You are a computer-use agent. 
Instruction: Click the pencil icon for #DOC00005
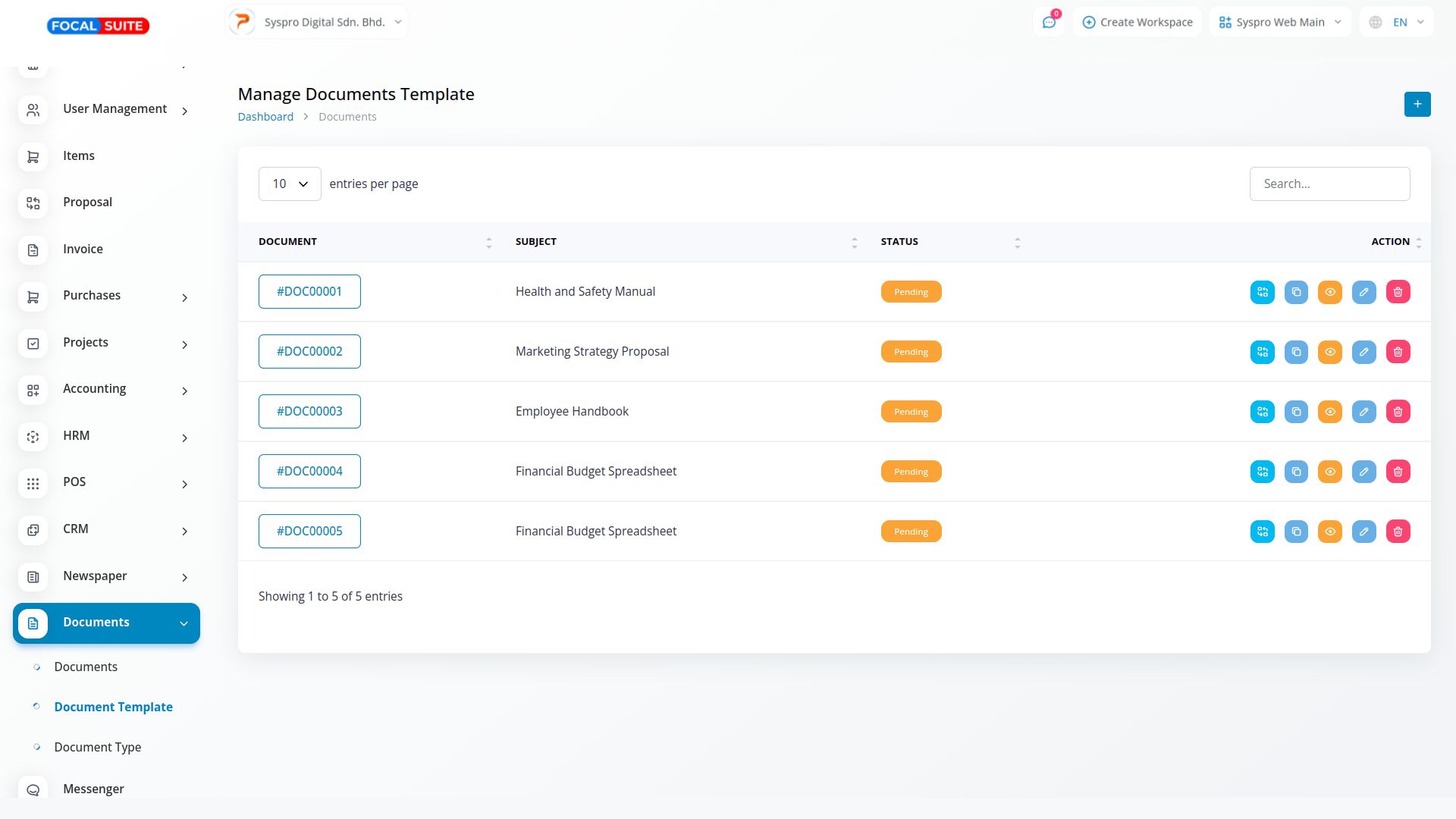pyautogui.click(x=1363, y=532)
